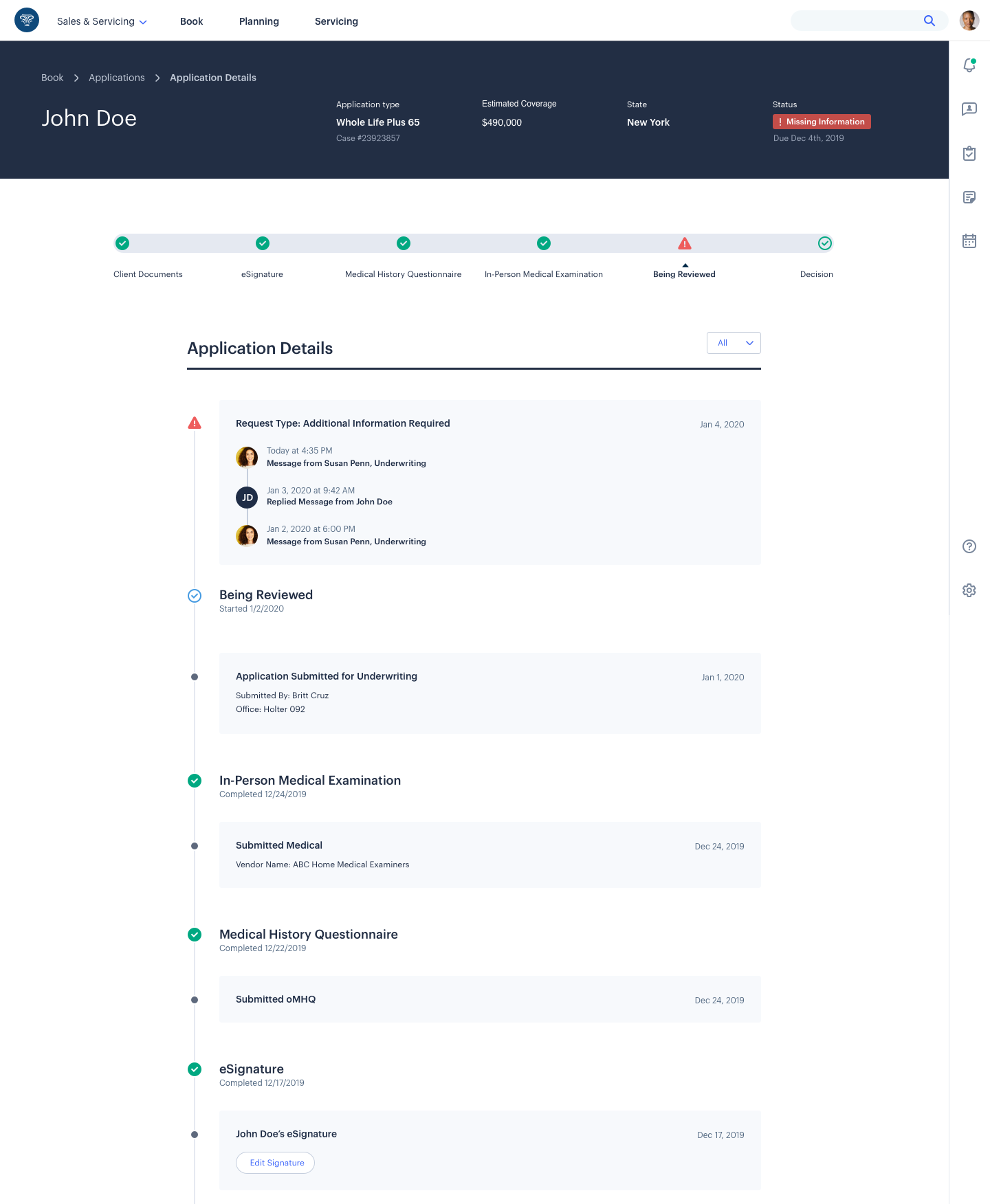
Task: Open Jan 2 message from Susan Penn
Action: (346, 542)
